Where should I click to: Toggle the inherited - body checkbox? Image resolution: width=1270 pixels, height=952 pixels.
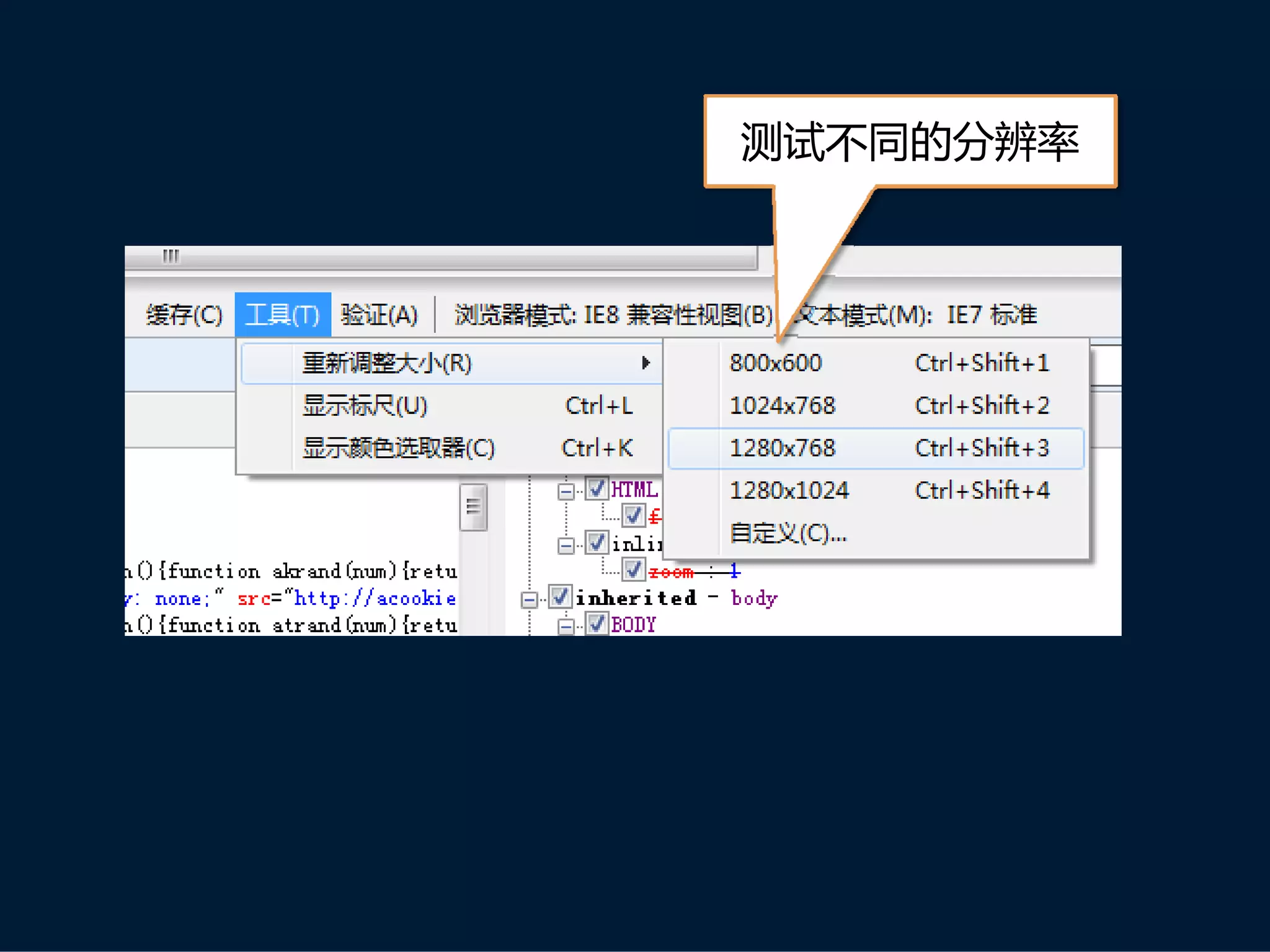point(560,597)
